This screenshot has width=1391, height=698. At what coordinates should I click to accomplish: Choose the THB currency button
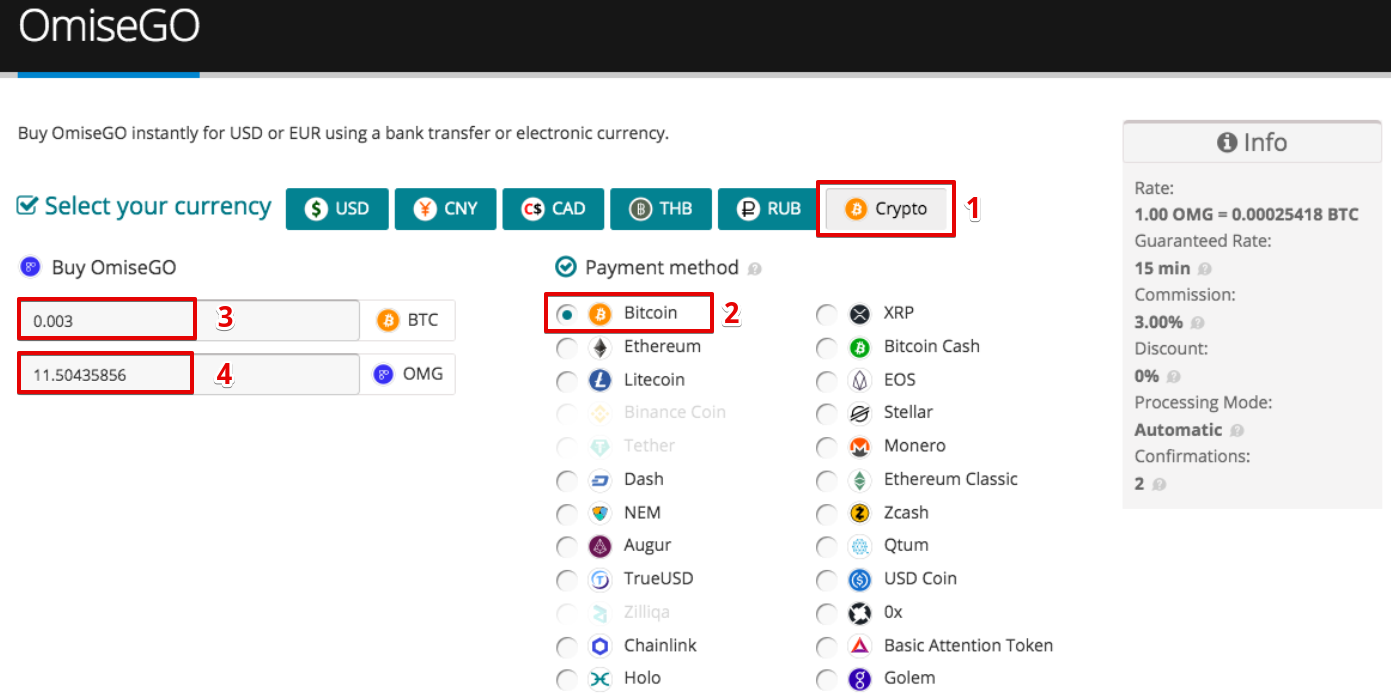pyautogui.click(x=661, y=209)
